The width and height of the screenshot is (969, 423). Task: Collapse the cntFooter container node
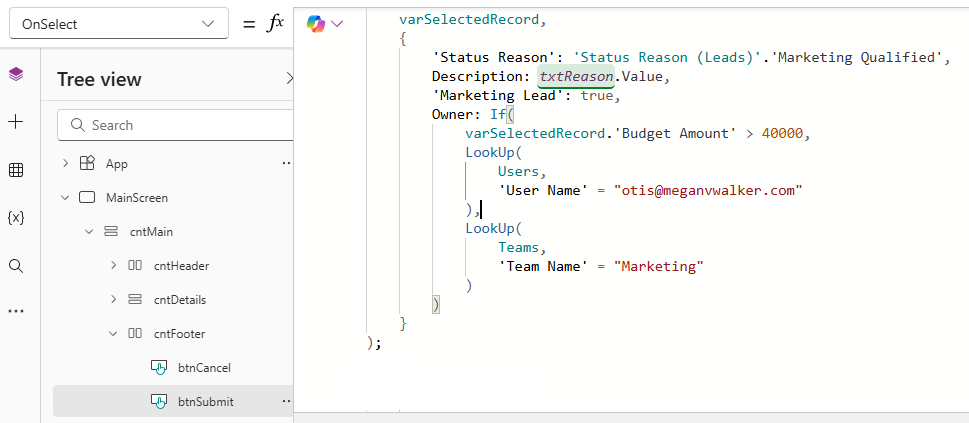[x=113, y=333]
